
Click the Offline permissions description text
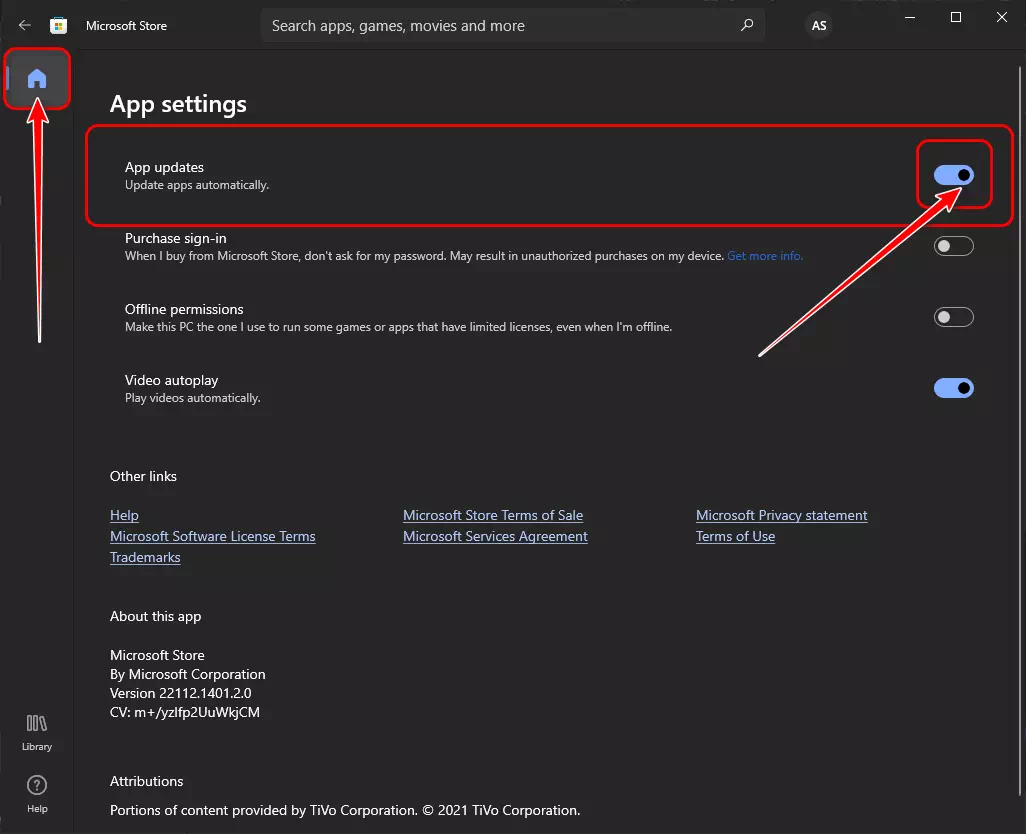398,327
